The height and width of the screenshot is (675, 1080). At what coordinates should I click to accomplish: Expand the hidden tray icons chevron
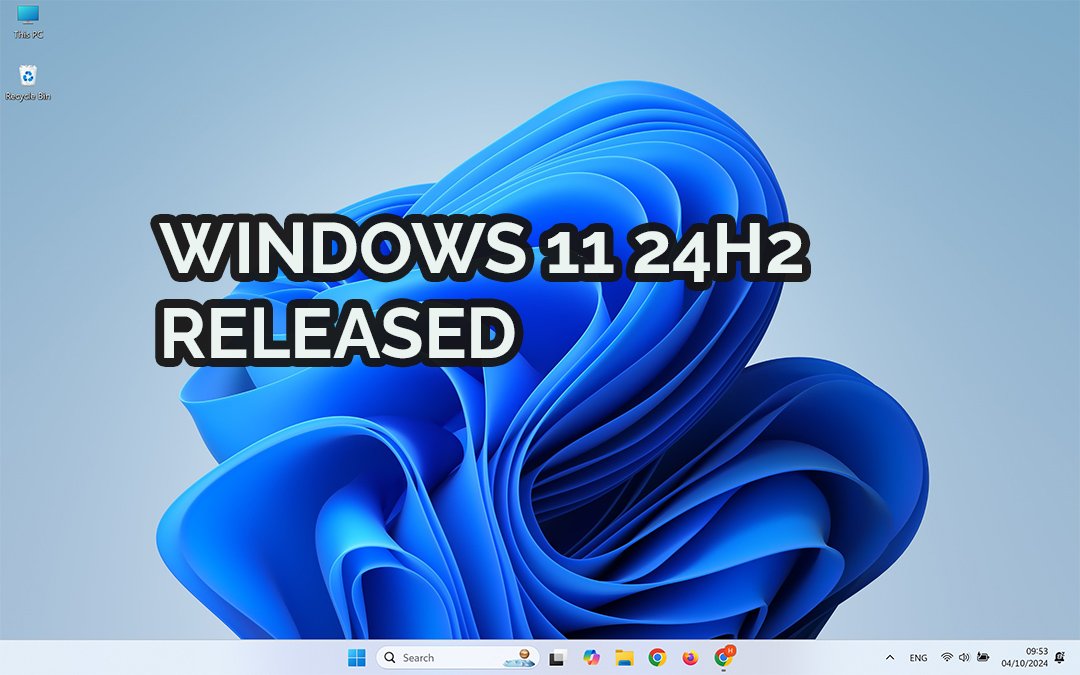pyautogui.click(x=890, y=658)
